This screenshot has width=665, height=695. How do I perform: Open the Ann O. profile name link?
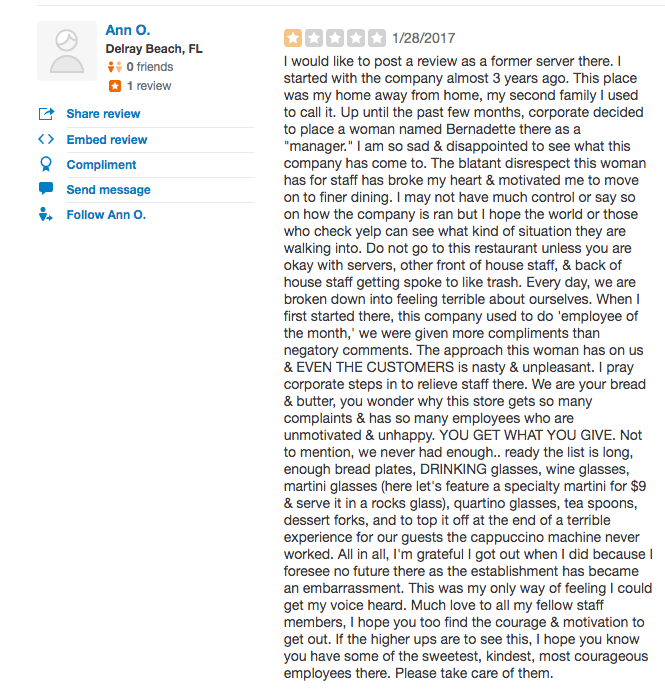coord(128,30)
